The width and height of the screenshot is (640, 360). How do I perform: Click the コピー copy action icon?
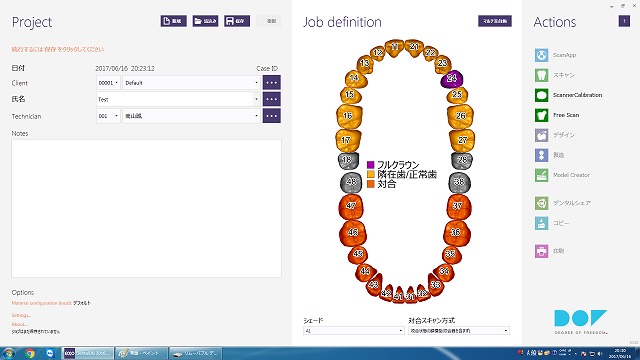[541, 223]
